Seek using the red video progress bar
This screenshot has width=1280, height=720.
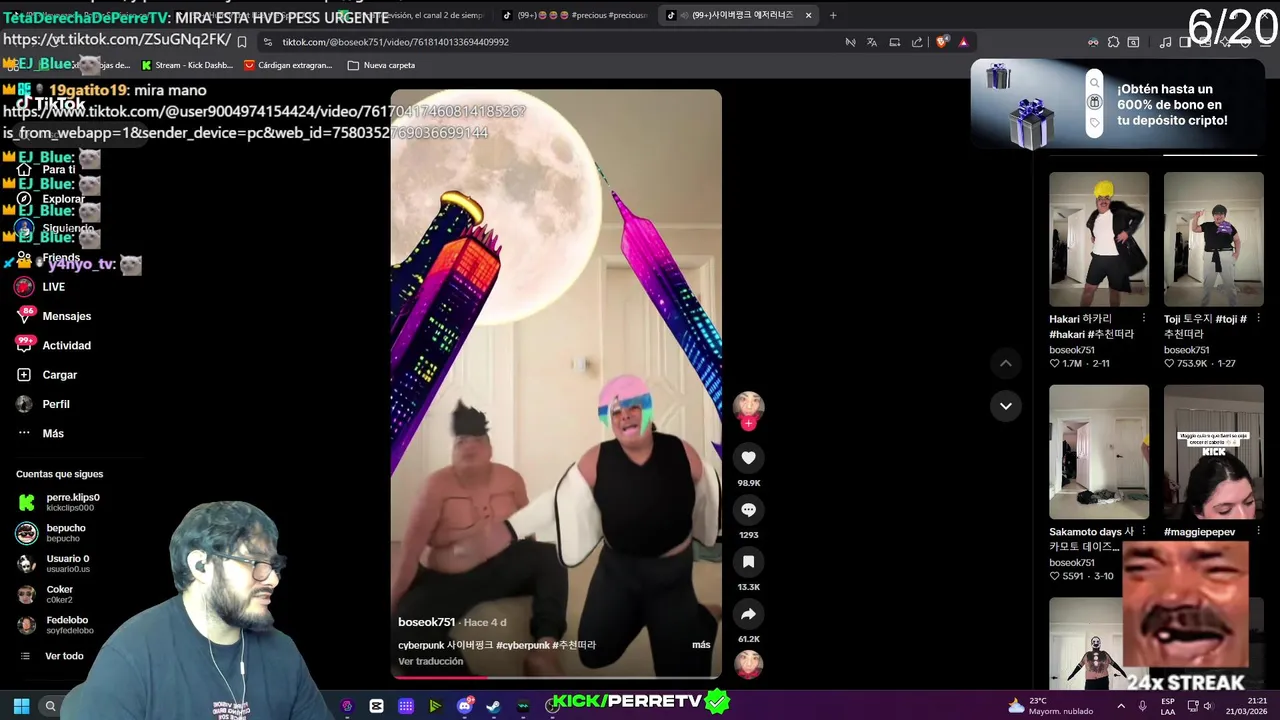[556, 677]
